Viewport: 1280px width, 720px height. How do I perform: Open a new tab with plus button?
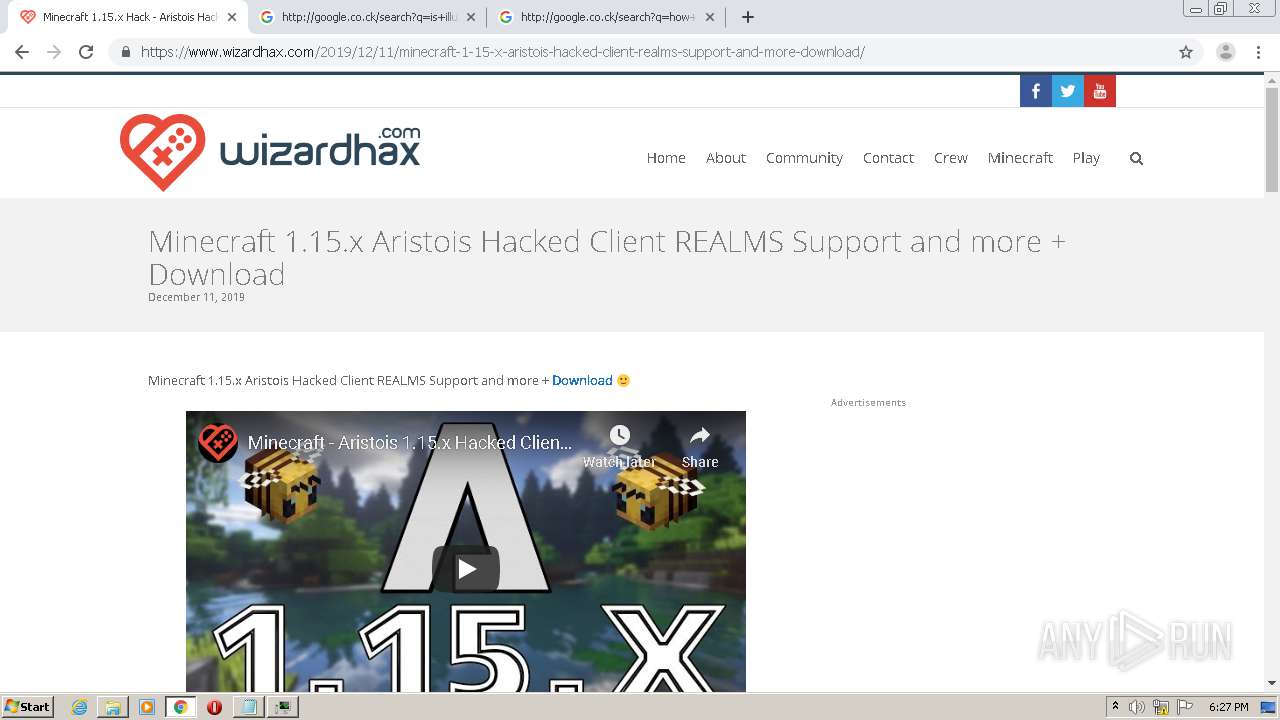tap(748, 17)
